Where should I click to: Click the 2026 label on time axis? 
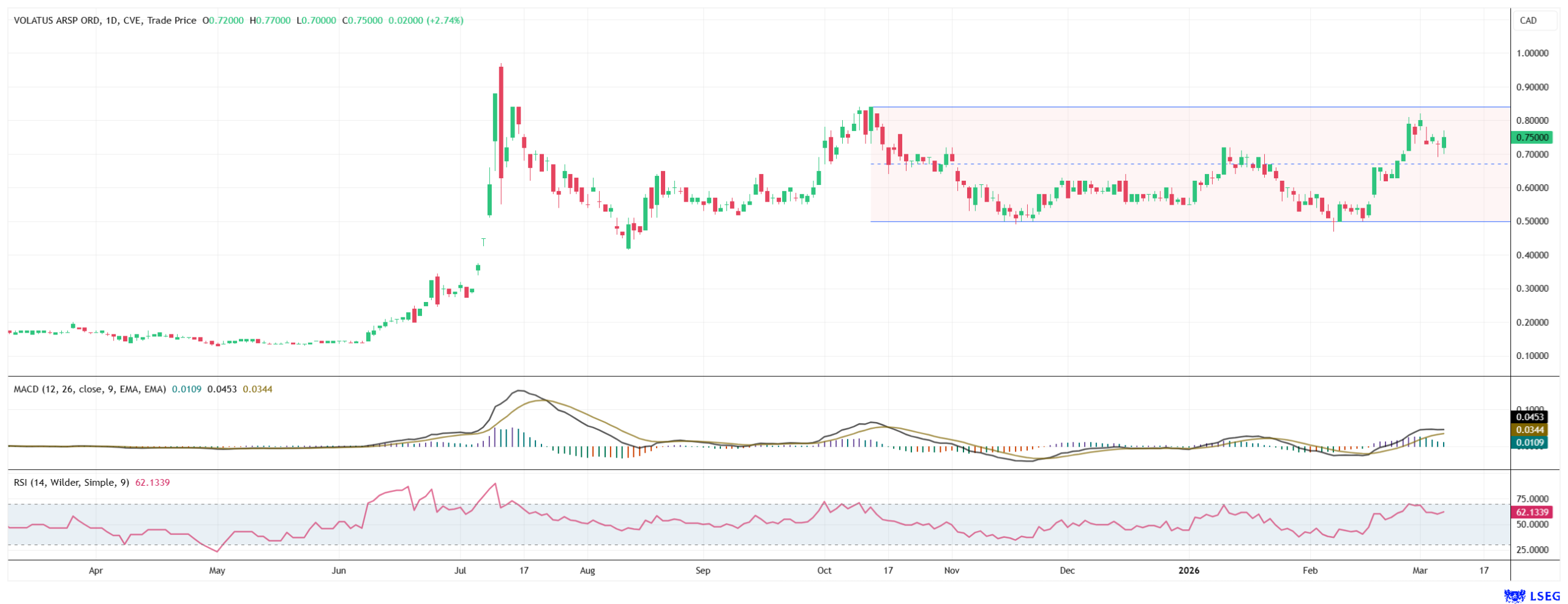pyautogui.click(x=1189, y=570)
